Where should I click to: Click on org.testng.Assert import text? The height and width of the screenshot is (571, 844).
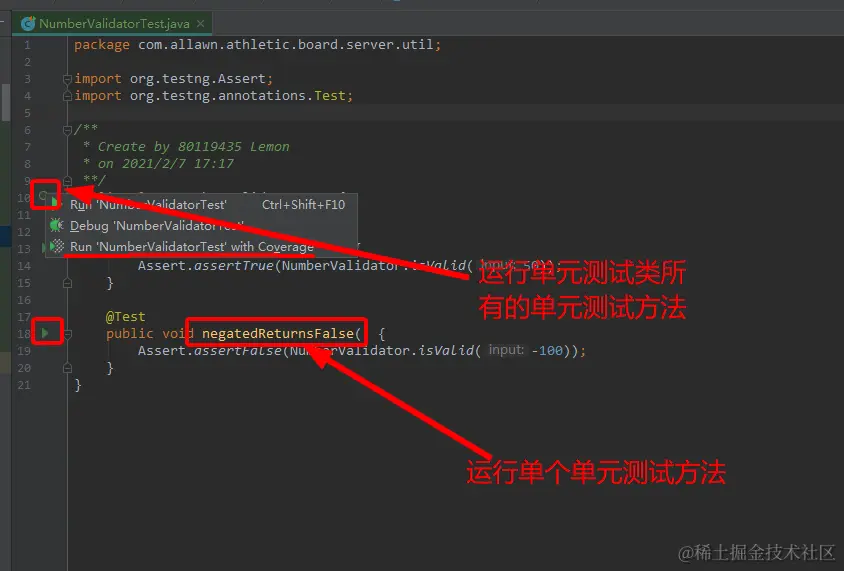(x=198, y=79)
